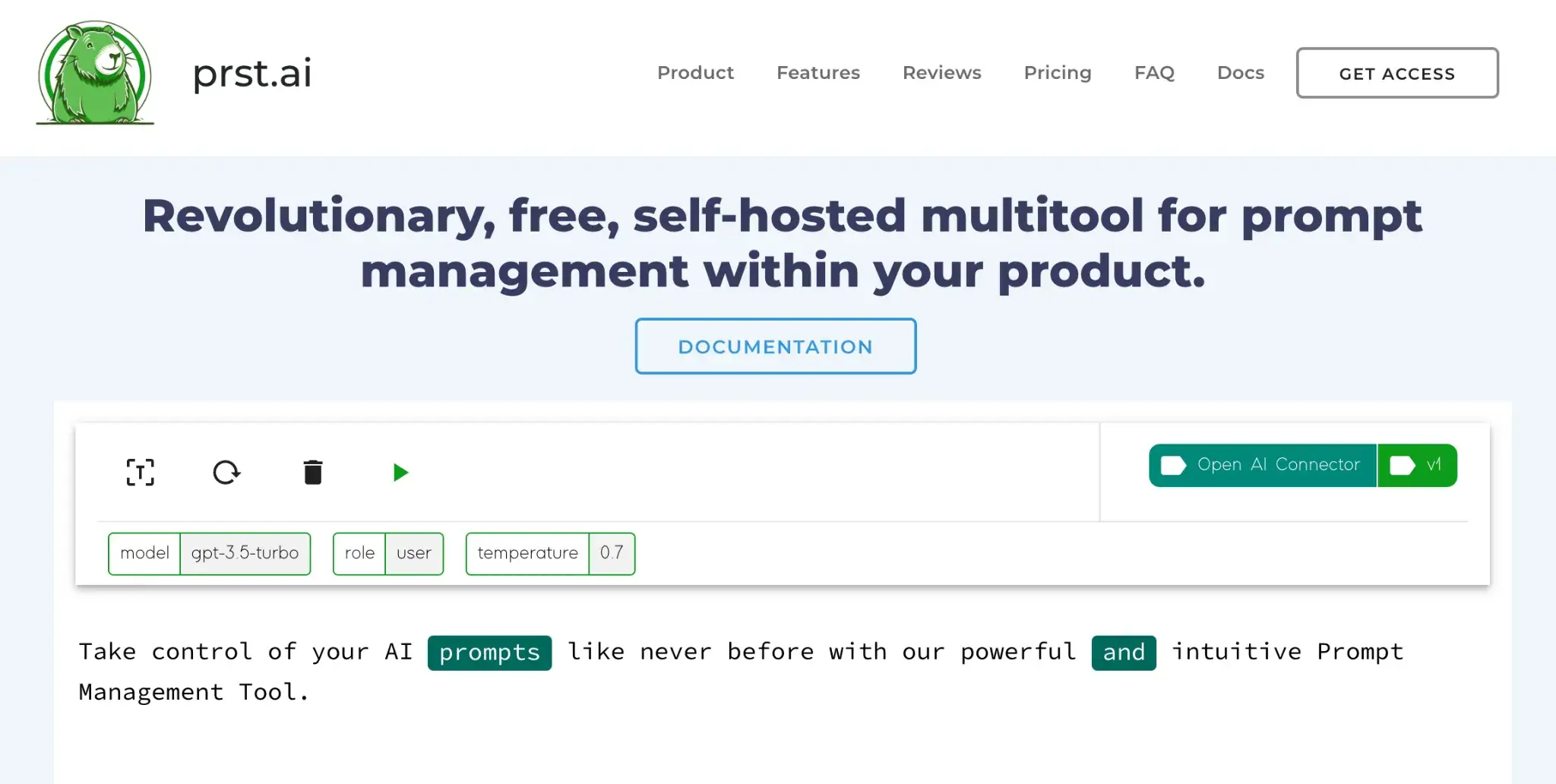The width and height of the screenshot is (1556, 784).
Task: Navigate to Pricing
Action: pos(1058,73)
